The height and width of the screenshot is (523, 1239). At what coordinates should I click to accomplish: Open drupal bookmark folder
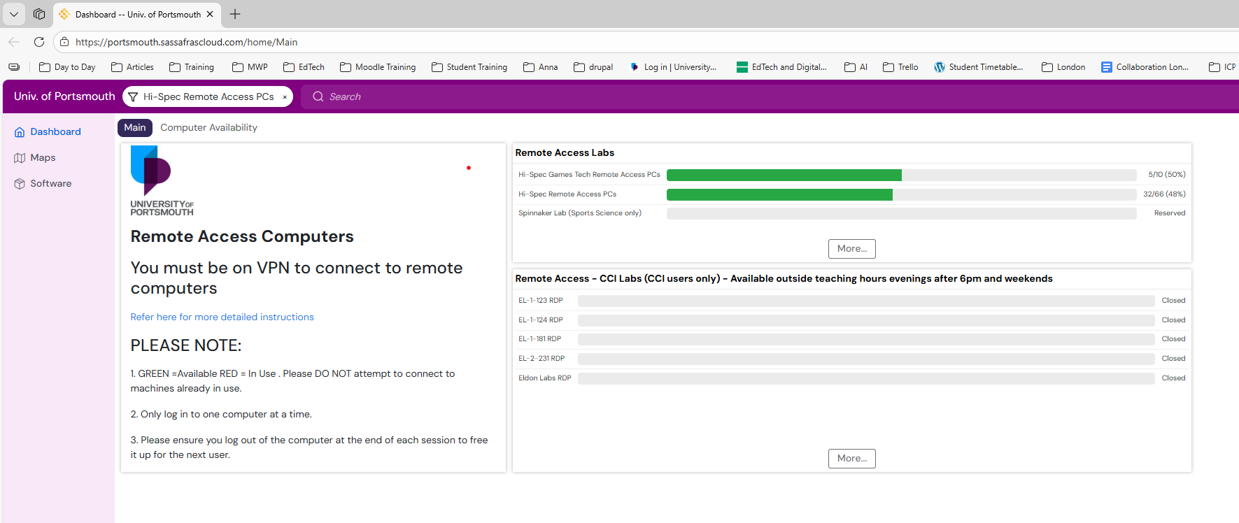click(593, 67)
